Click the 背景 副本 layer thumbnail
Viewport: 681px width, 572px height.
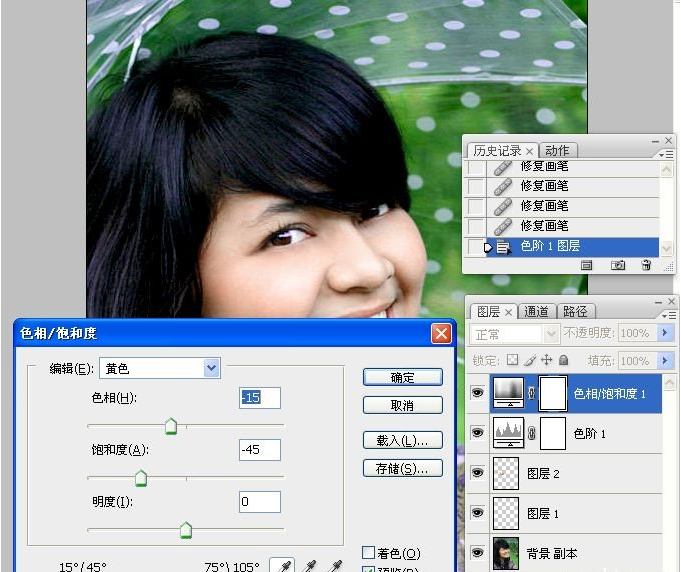click(x=506, y=553)
